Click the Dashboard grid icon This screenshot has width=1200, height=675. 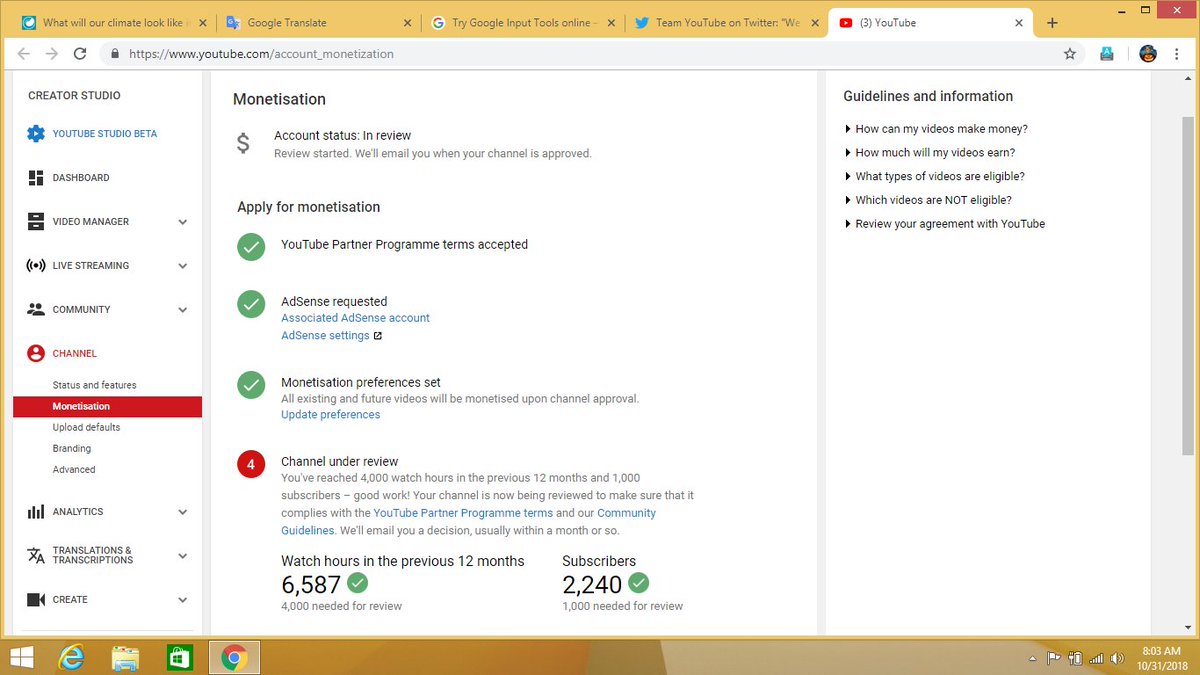click(x=36, y=178)
